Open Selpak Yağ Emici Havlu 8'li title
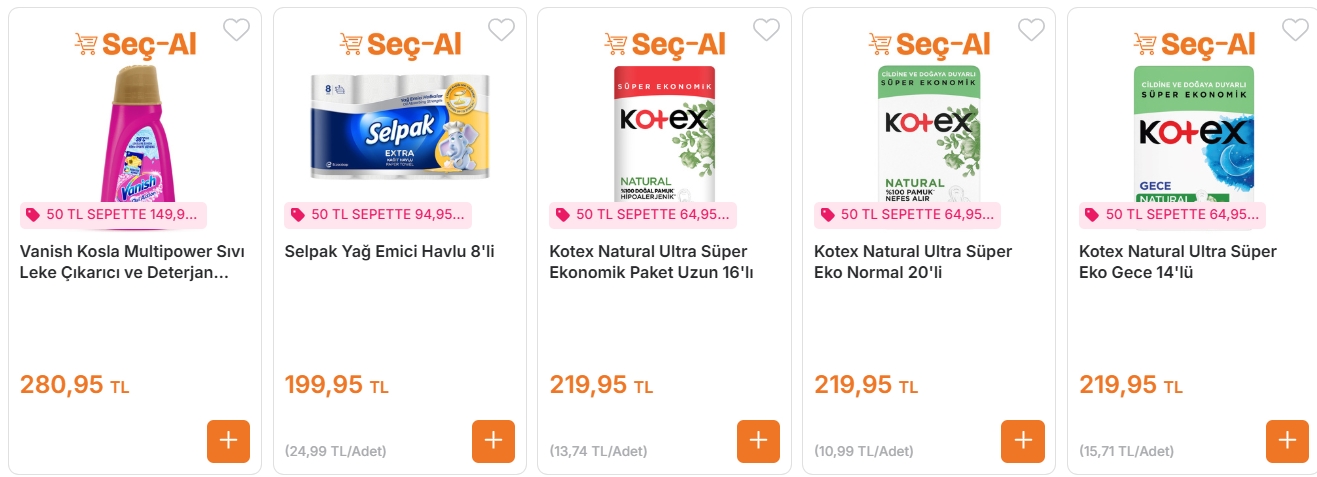 (389, 252)
